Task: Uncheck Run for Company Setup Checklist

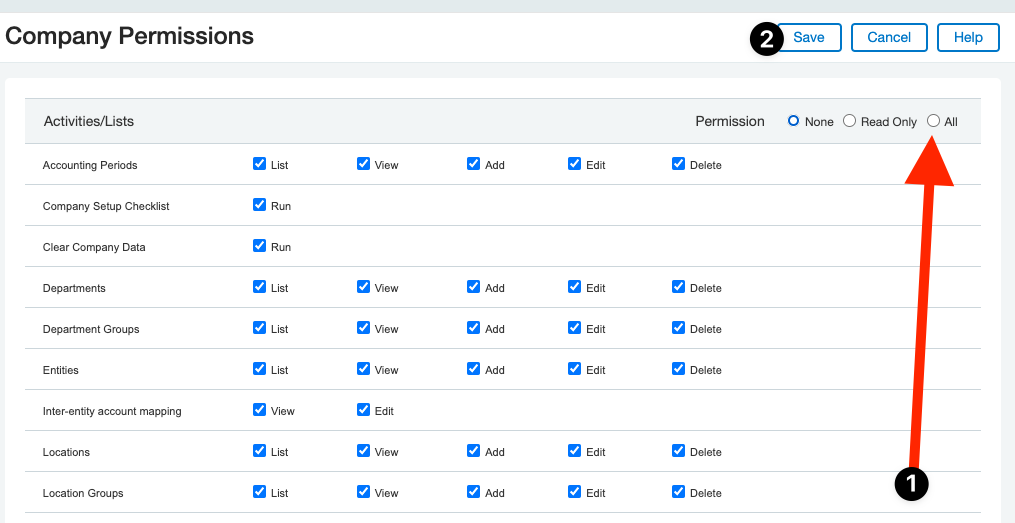Action: point(260,205)
